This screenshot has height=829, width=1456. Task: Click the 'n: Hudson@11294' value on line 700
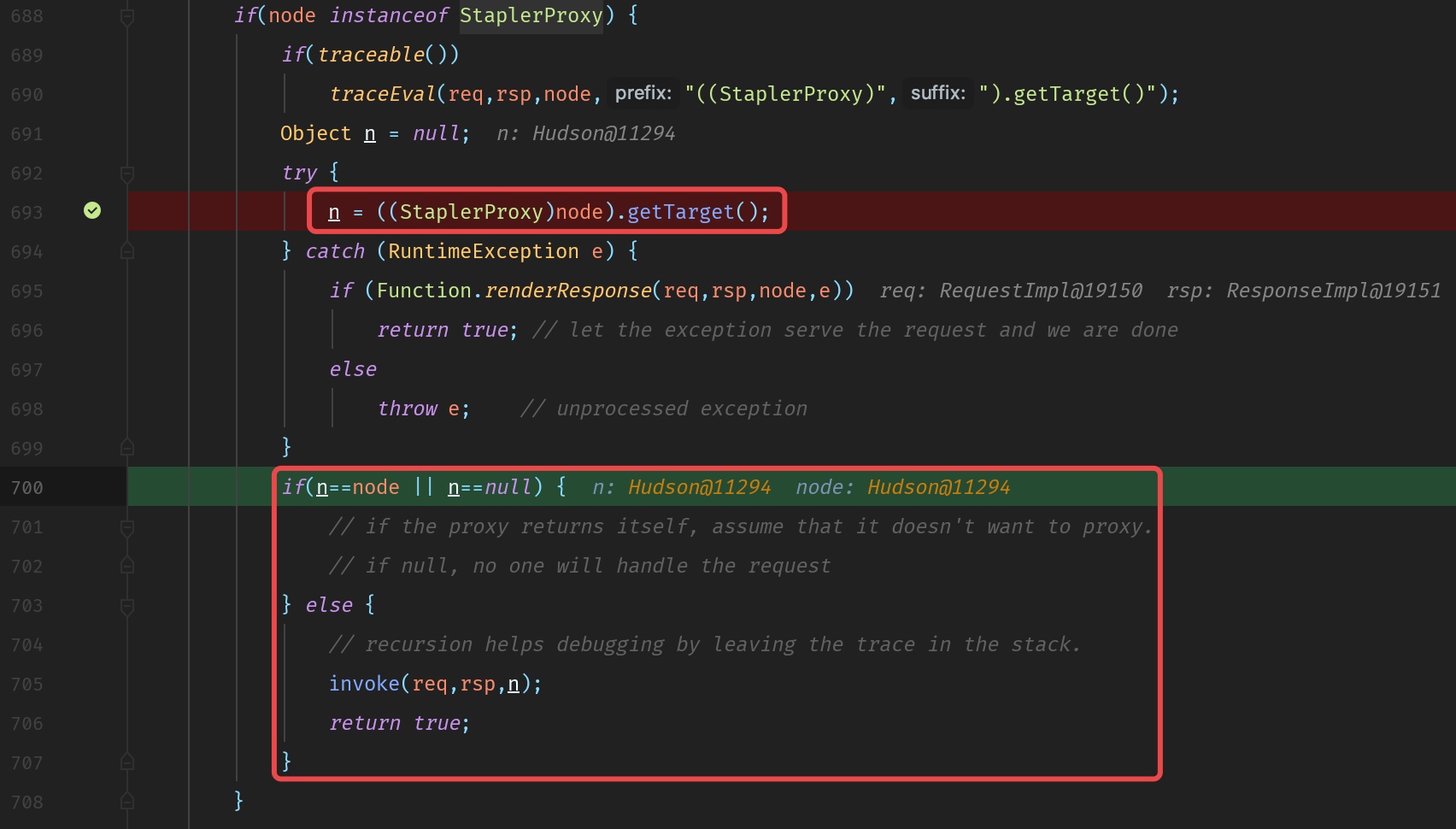point(682,487)
